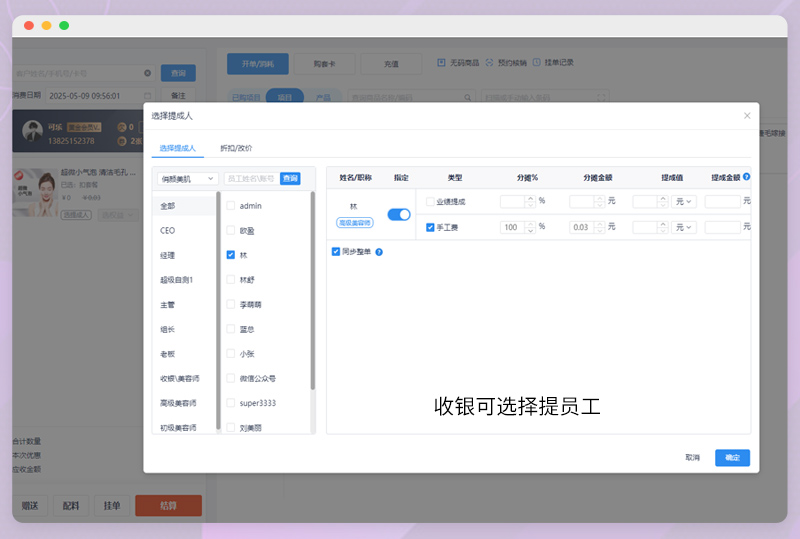Click the 取消 cancel button
This screenshot has height=539, width=800.
pos(692,457)
